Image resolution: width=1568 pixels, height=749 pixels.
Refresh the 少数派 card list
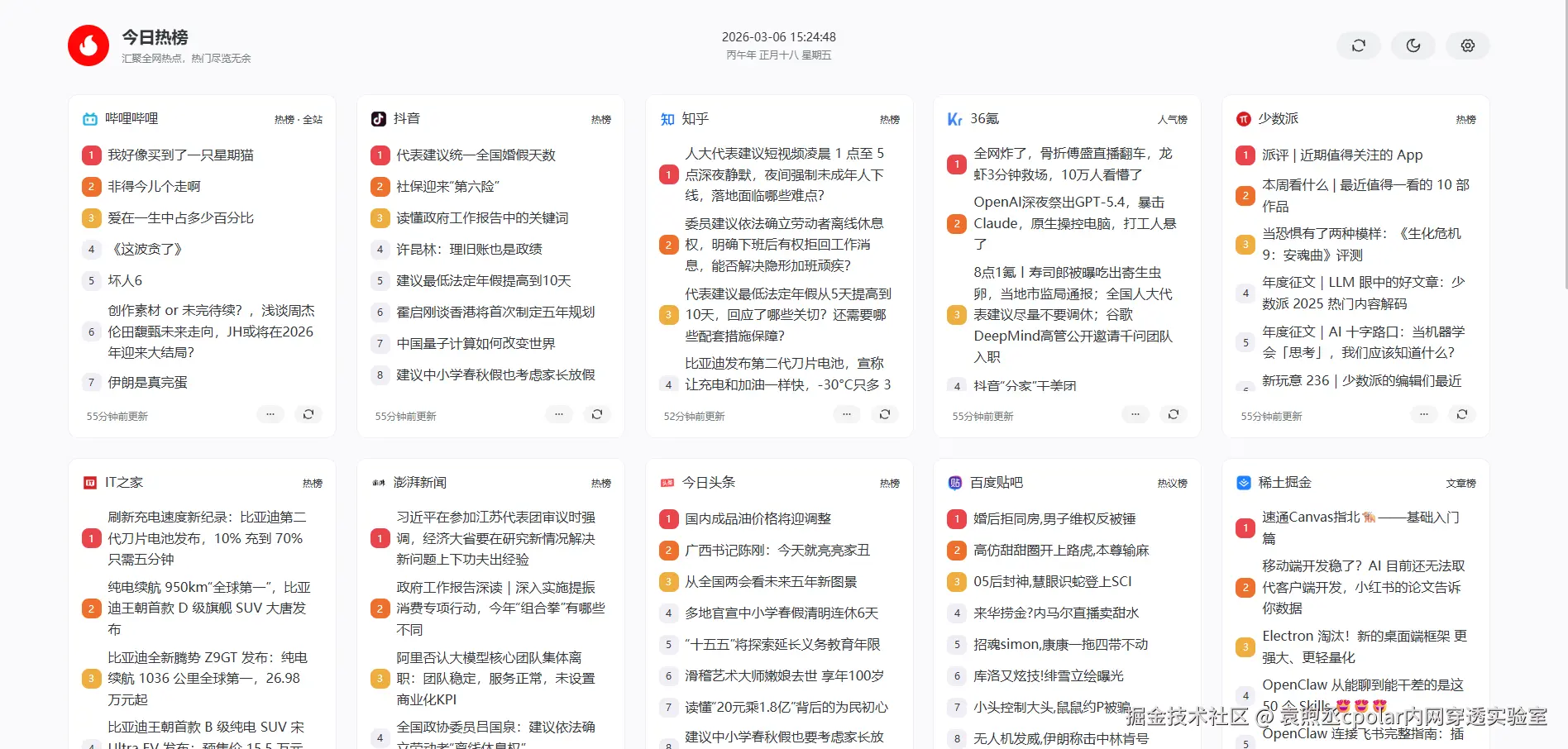coord(1462,414)
